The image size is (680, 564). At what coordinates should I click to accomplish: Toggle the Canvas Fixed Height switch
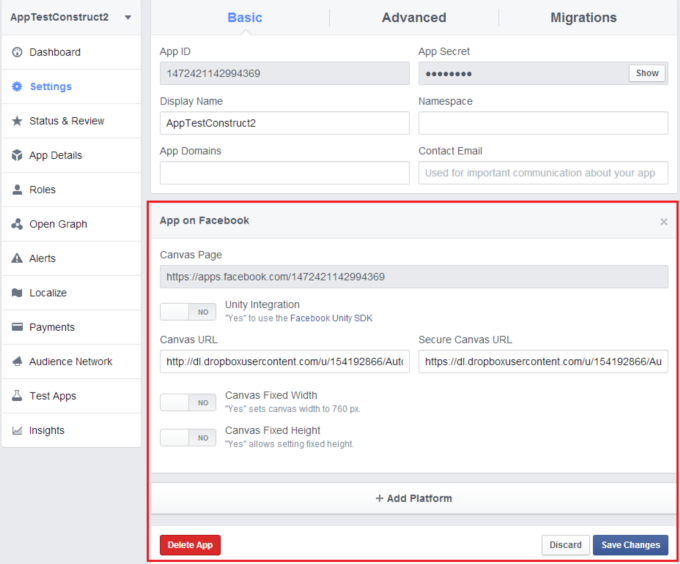[x=188, y=437]
